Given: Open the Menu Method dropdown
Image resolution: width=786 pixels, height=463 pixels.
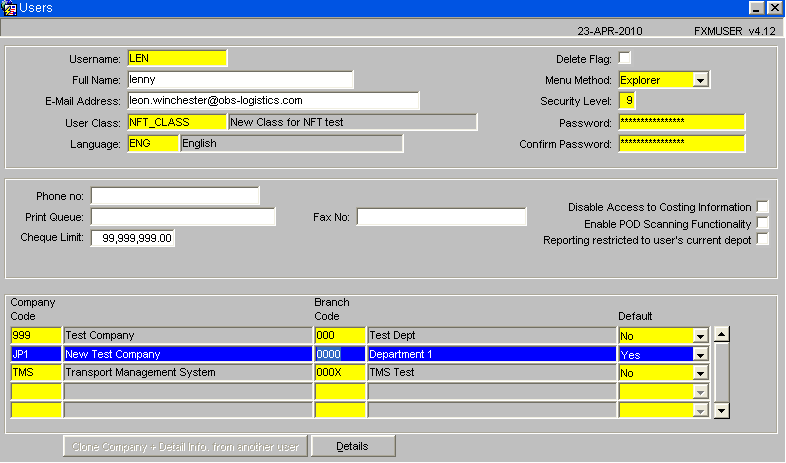Looking at the screenshot, I should pos(700,80).
